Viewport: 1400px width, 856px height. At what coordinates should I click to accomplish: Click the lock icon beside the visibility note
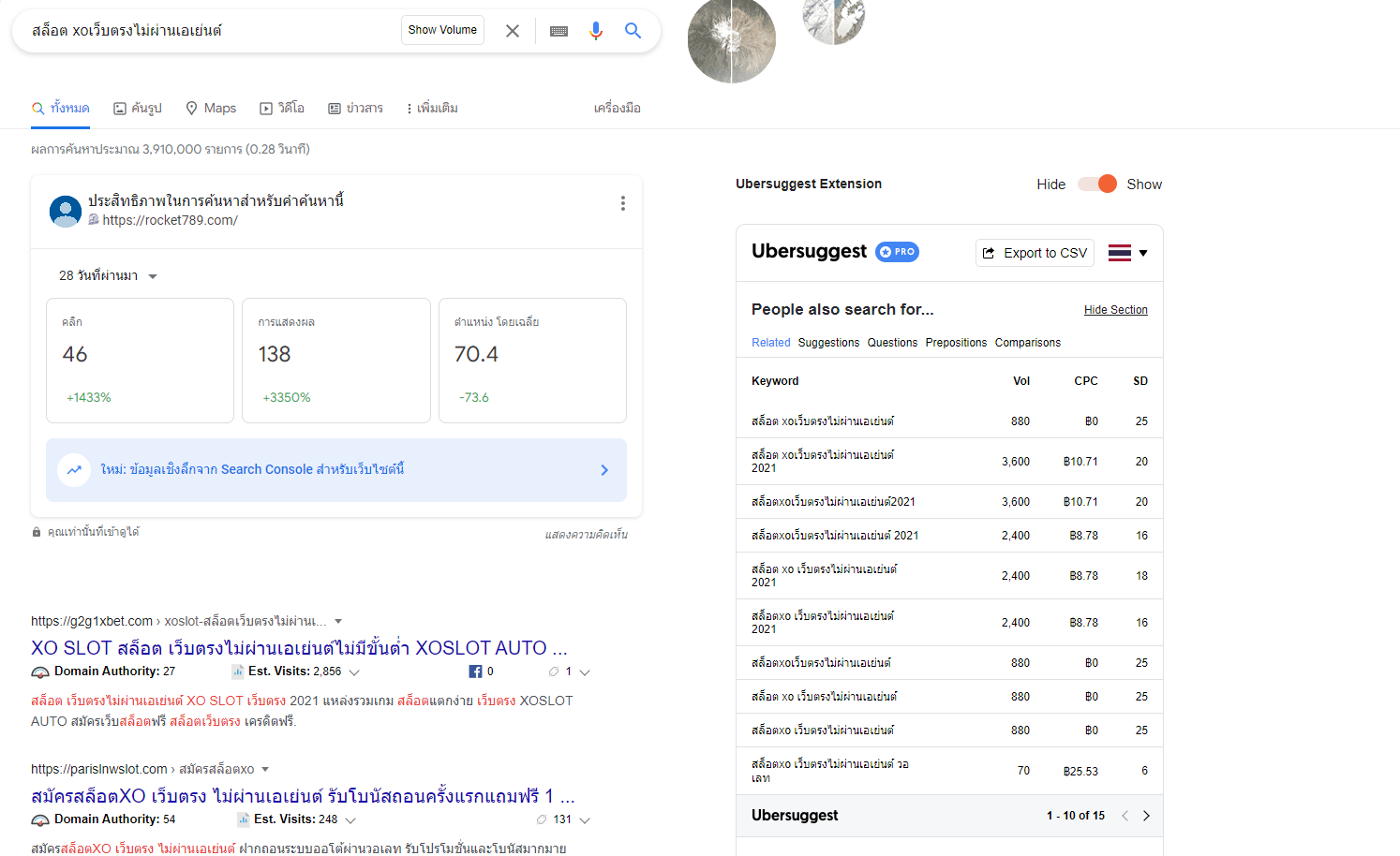pyautogui.click(x=37, y=532)
